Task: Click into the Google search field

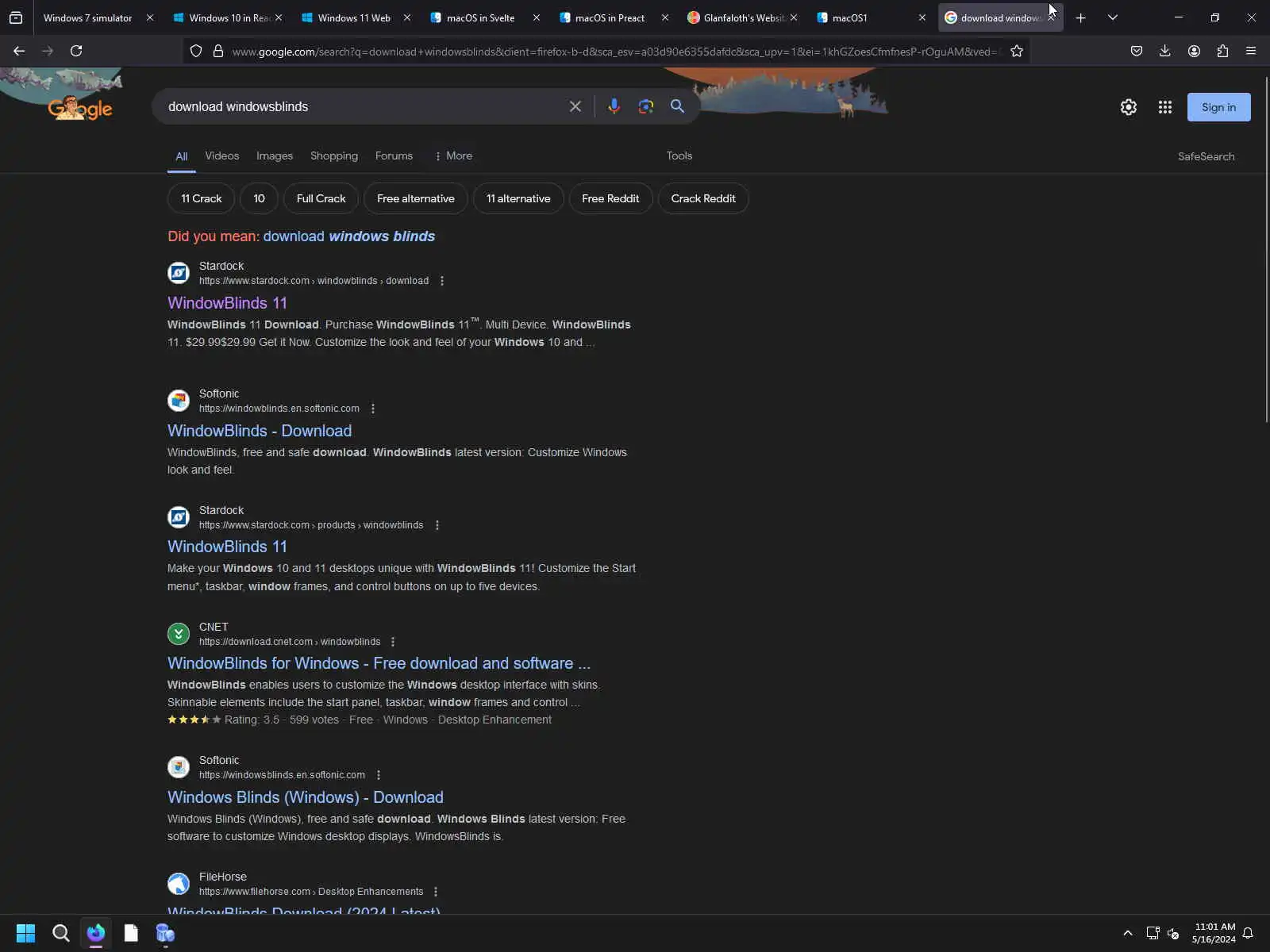Action: coord(361,106)
